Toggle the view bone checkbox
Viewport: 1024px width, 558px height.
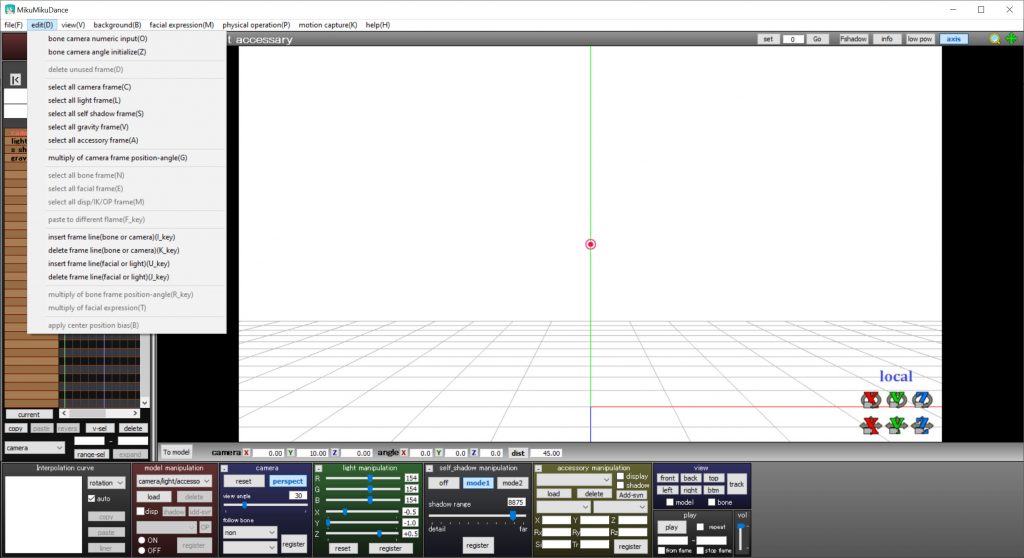[711, 502]
